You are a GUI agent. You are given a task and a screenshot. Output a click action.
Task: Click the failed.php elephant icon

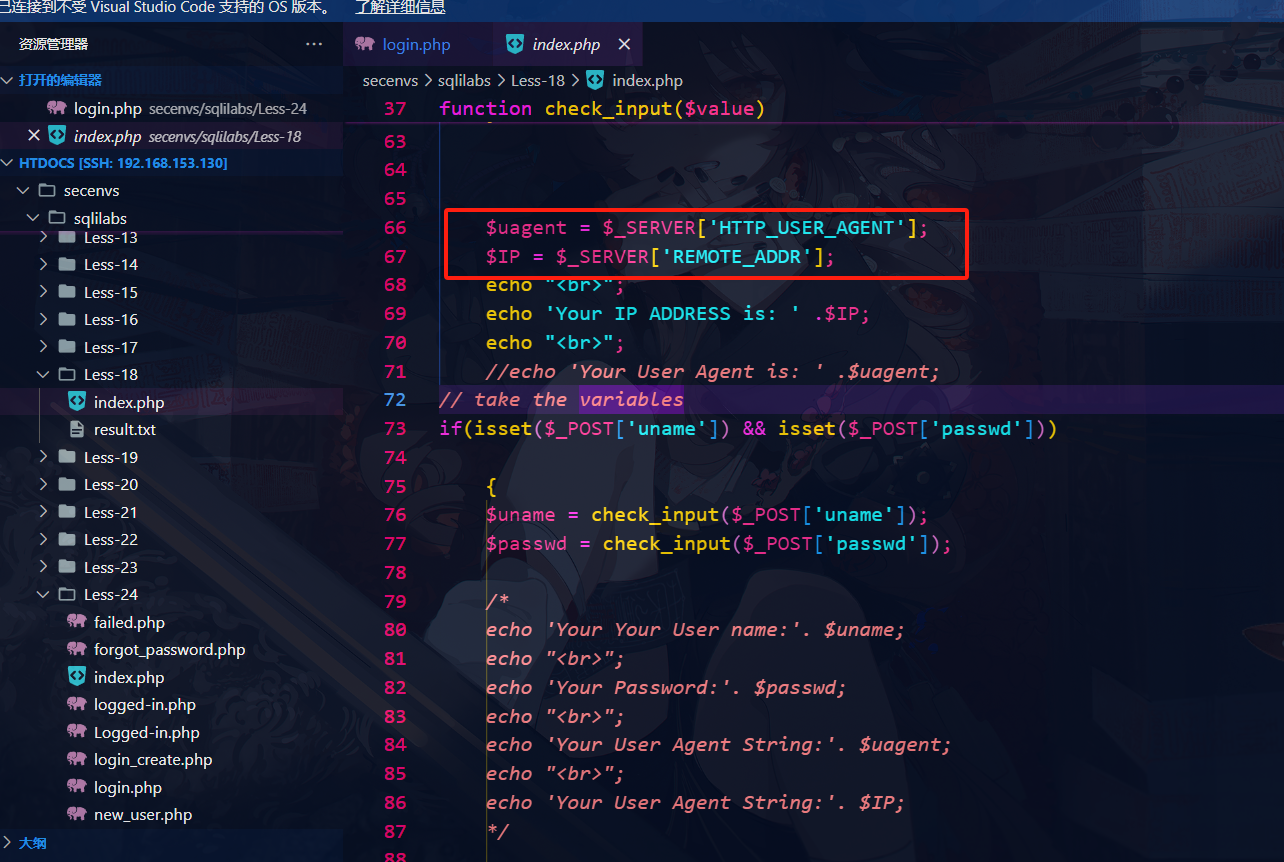[77, 622]
